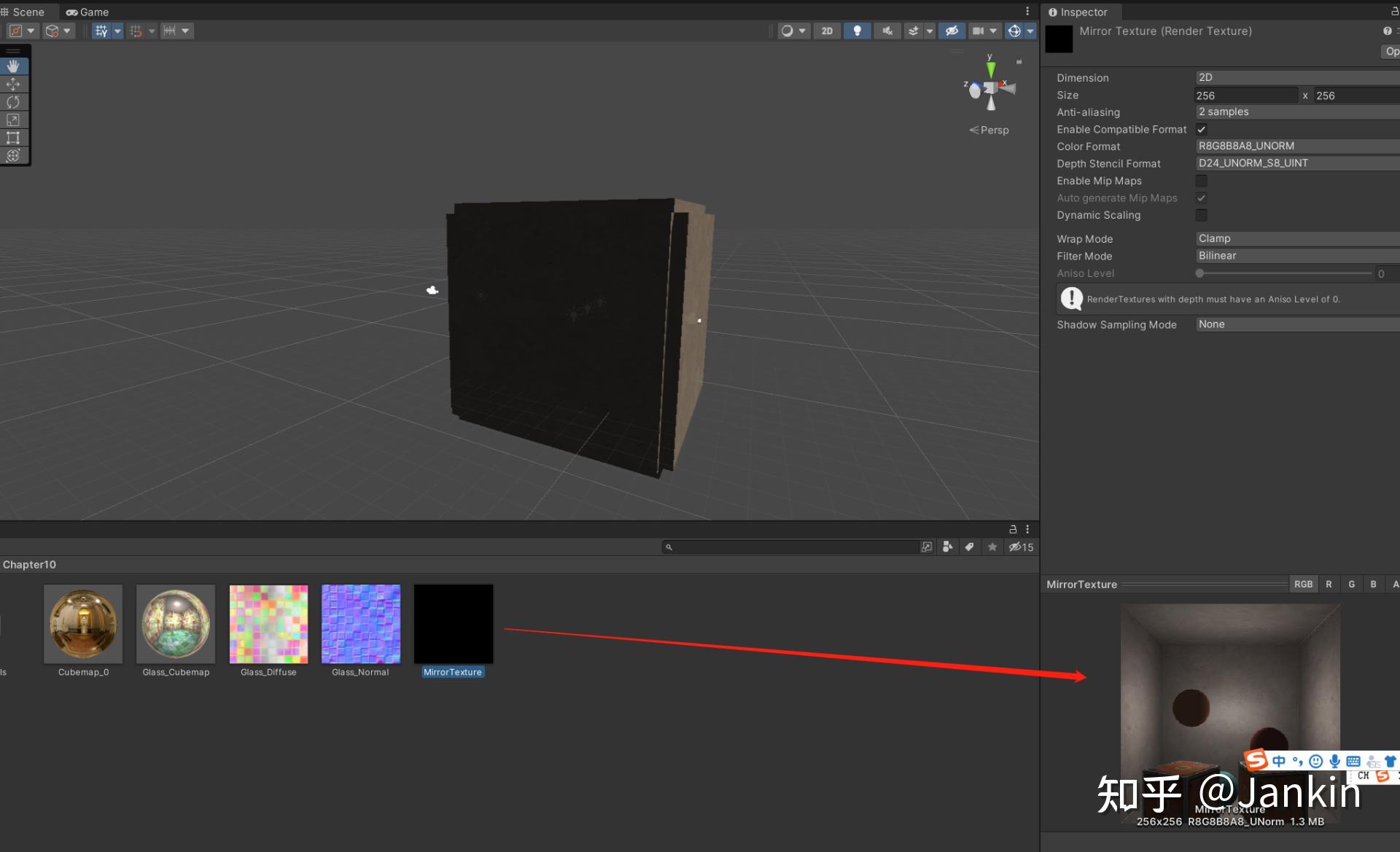Open the Anti-aliasing samples dropdown
This screenshot has width=1400, height=852.
tap(1296, 112)
